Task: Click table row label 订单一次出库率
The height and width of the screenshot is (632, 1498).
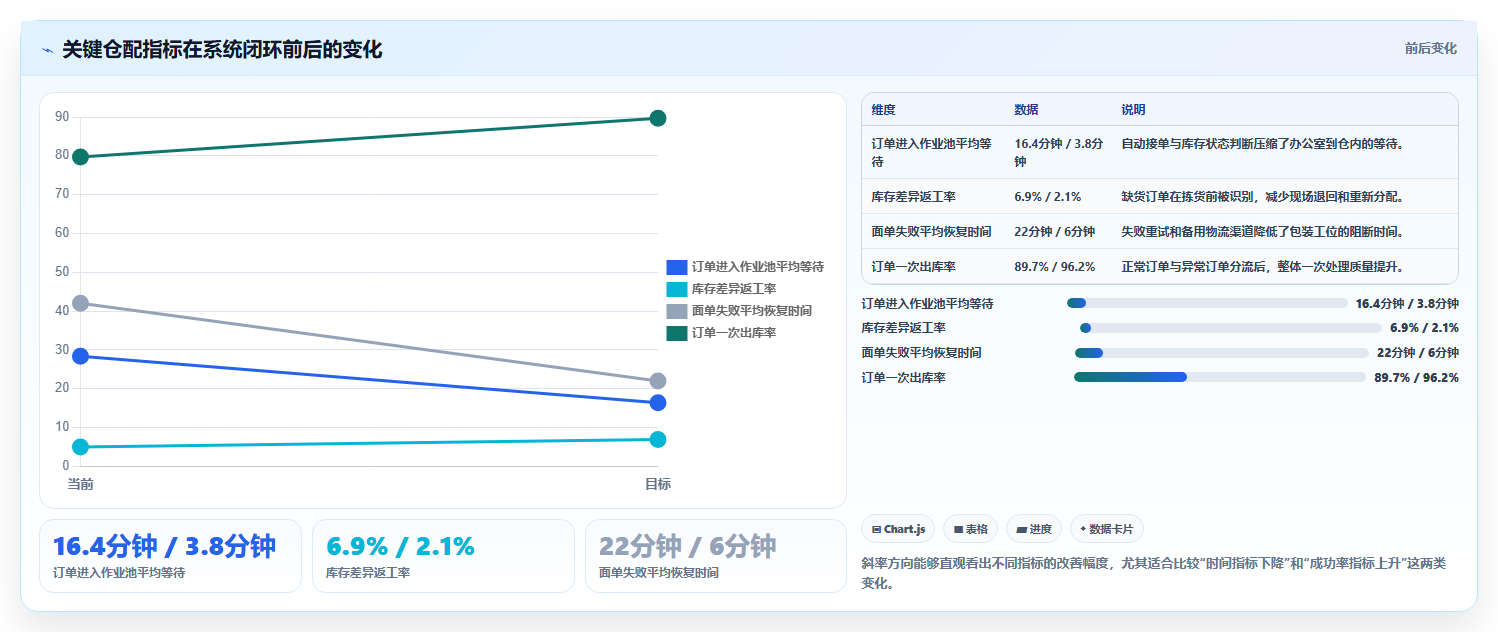Action: (914, 267)
